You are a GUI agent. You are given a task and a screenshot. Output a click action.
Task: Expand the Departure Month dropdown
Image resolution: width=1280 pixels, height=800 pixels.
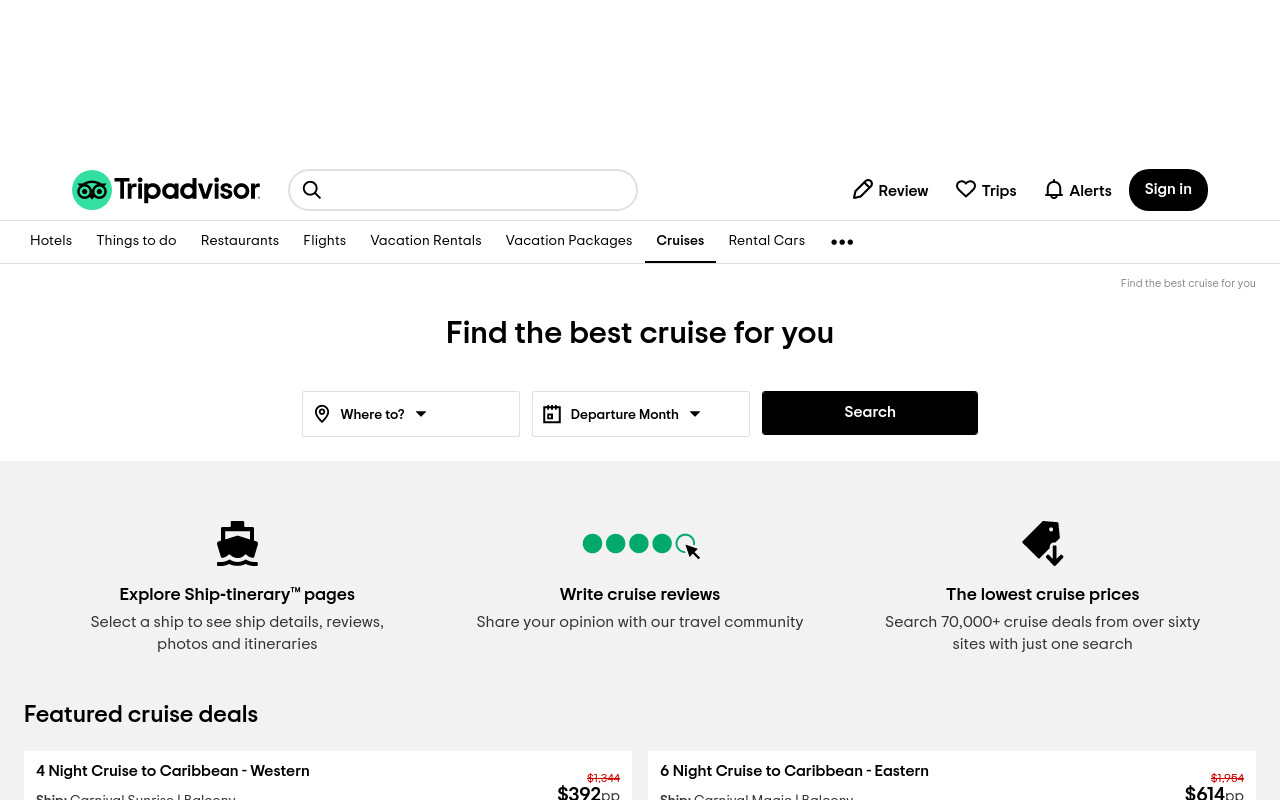click(641, 414)
